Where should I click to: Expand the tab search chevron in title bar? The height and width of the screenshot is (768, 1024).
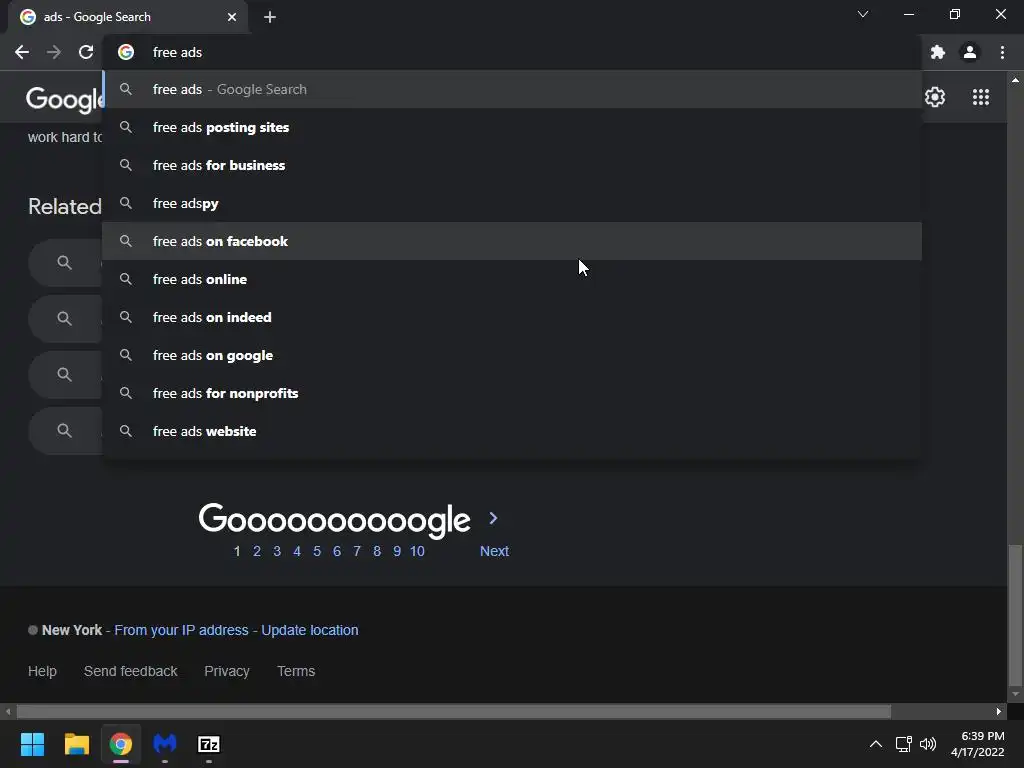[x=863, y=14]
